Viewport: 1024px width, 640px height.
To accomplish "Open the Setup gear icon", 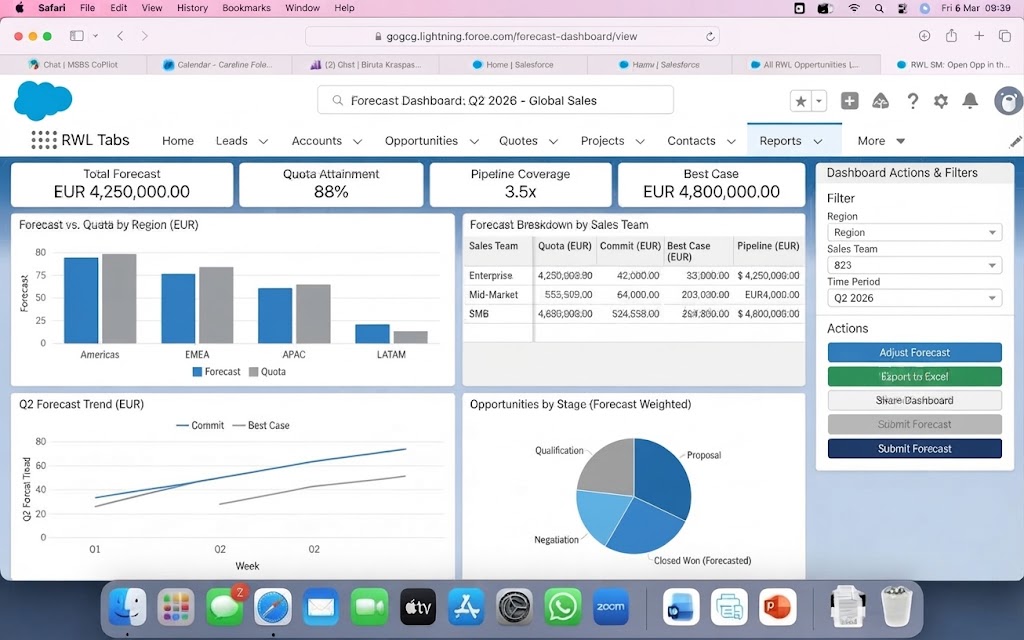I will pos(940,101).
